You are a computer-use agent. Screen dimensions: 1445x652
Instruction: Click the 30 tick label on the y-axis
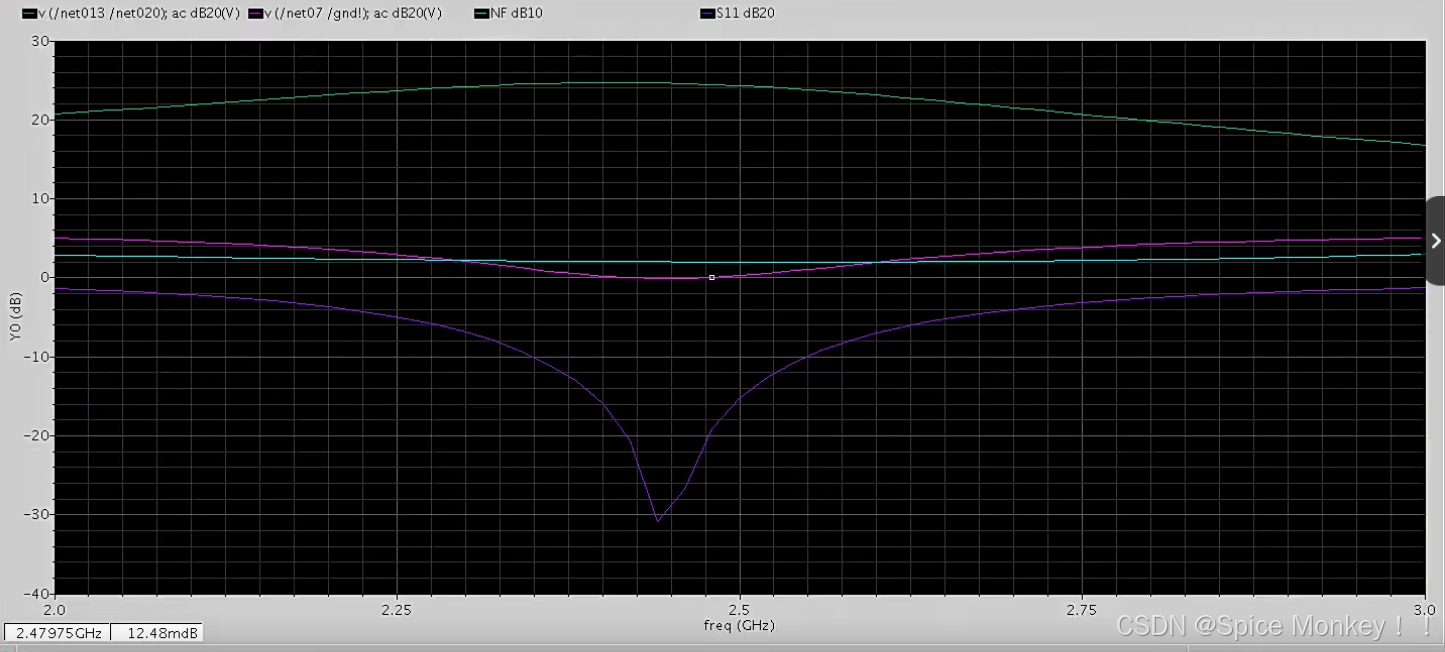[x=40, y=41]
